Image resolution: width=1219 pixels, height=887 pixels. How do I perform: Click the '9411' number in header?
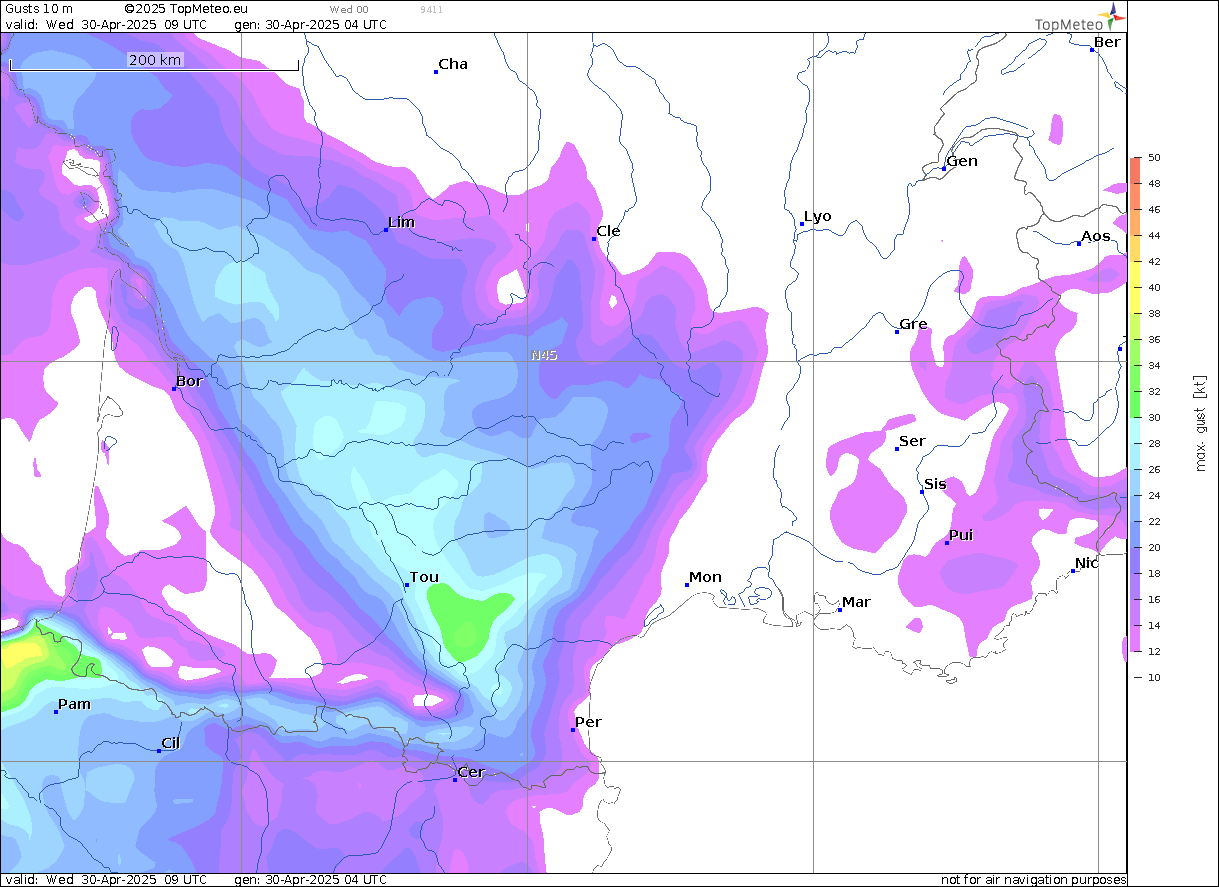432,9
